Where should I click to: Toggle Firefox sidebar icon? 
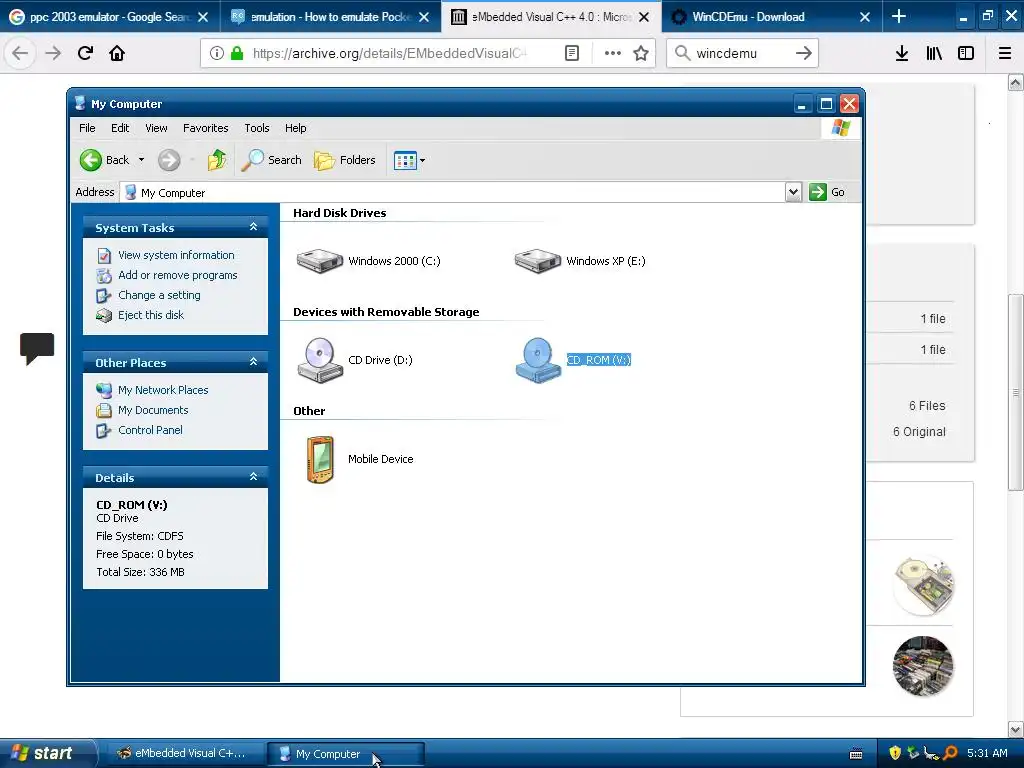click(x=966, y=53)
